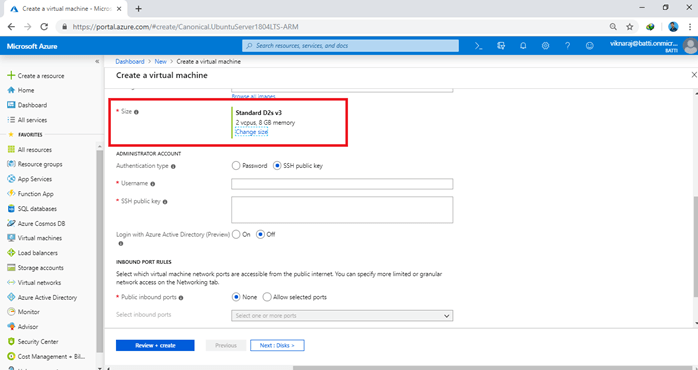
Task: Click the Monitor icon
Action: coord(11,312)
